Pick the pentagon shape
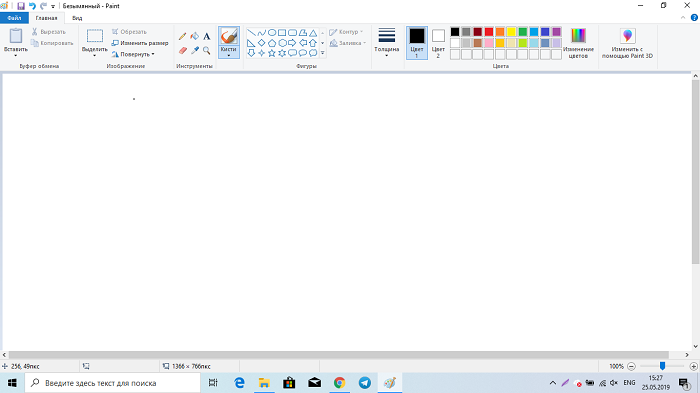The height and width of the screenshot is (393, 700). [x=272, y=43]
